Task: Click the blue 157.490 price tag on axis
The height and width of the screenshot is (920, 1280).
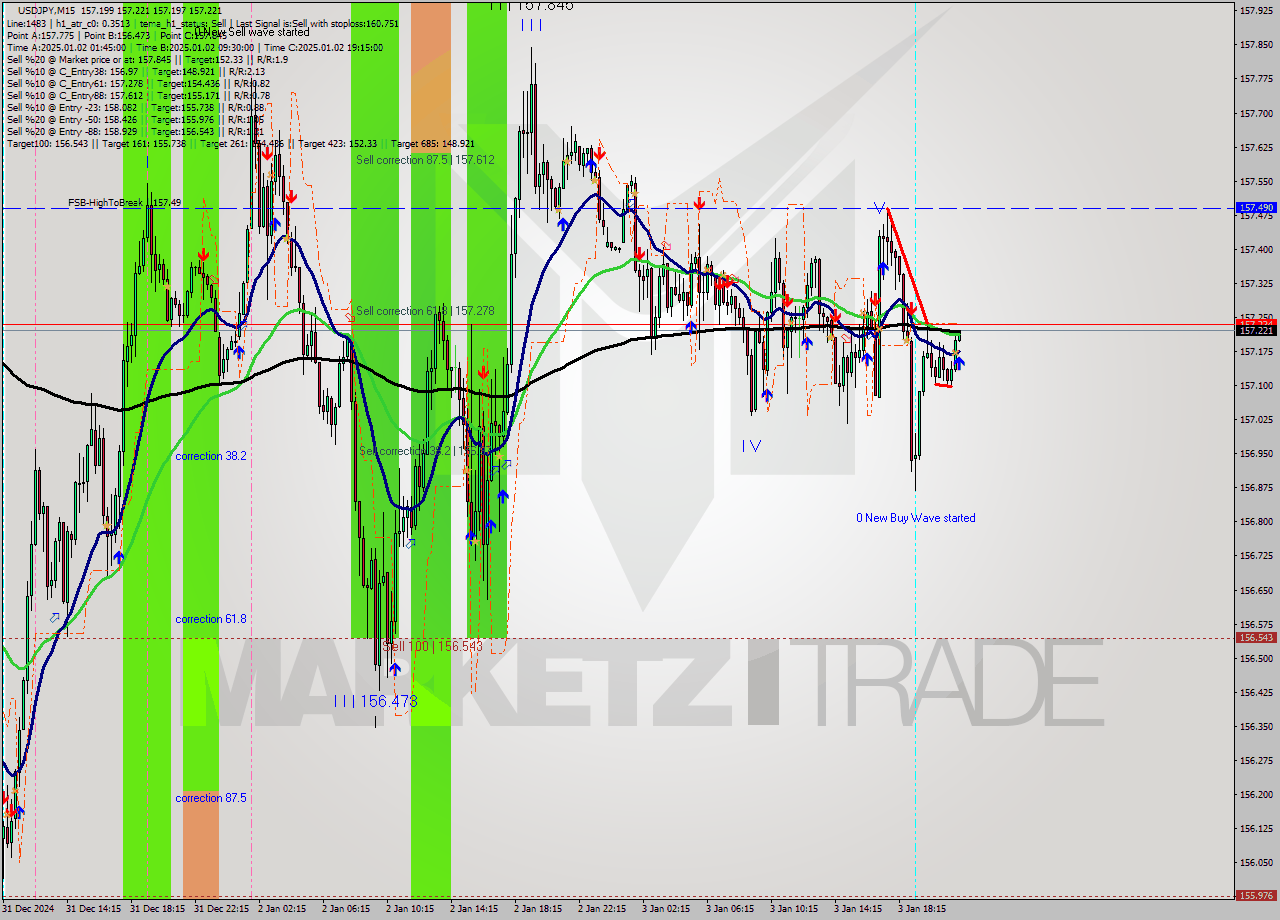Action: 1257,208
